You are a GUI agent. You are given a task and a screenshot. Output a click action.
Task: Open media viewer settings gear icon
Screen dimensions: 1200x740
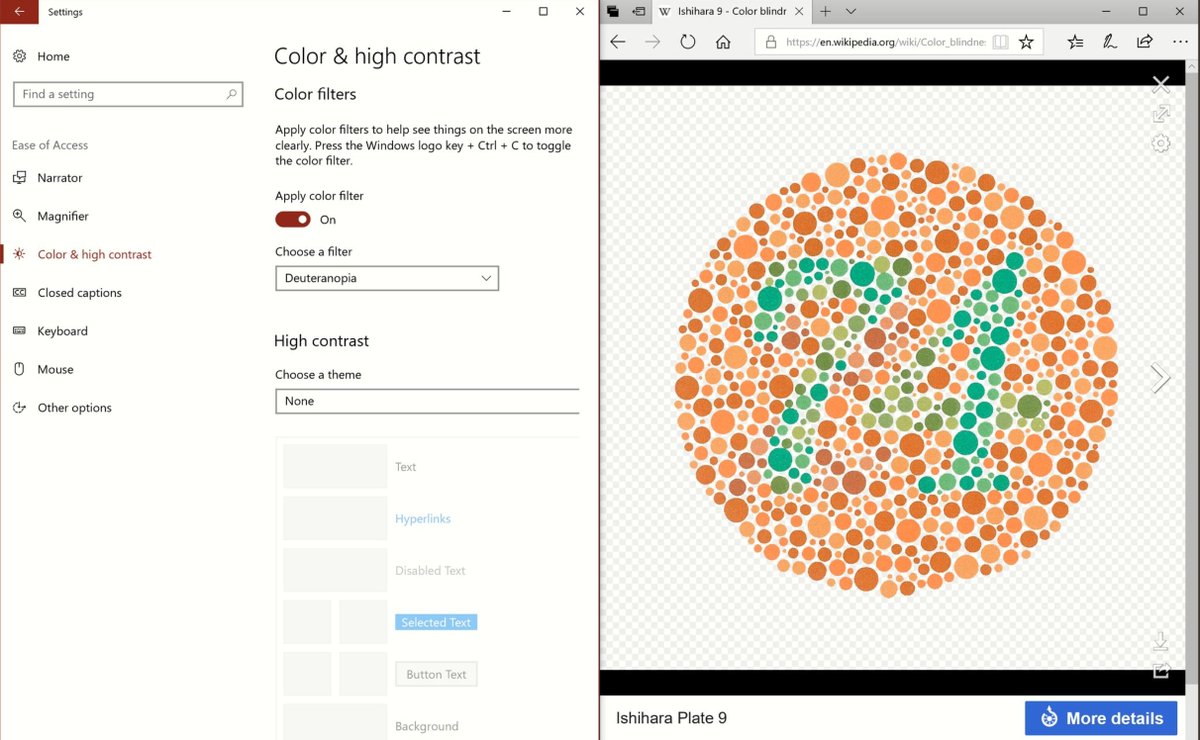(x=1161, y=143)
